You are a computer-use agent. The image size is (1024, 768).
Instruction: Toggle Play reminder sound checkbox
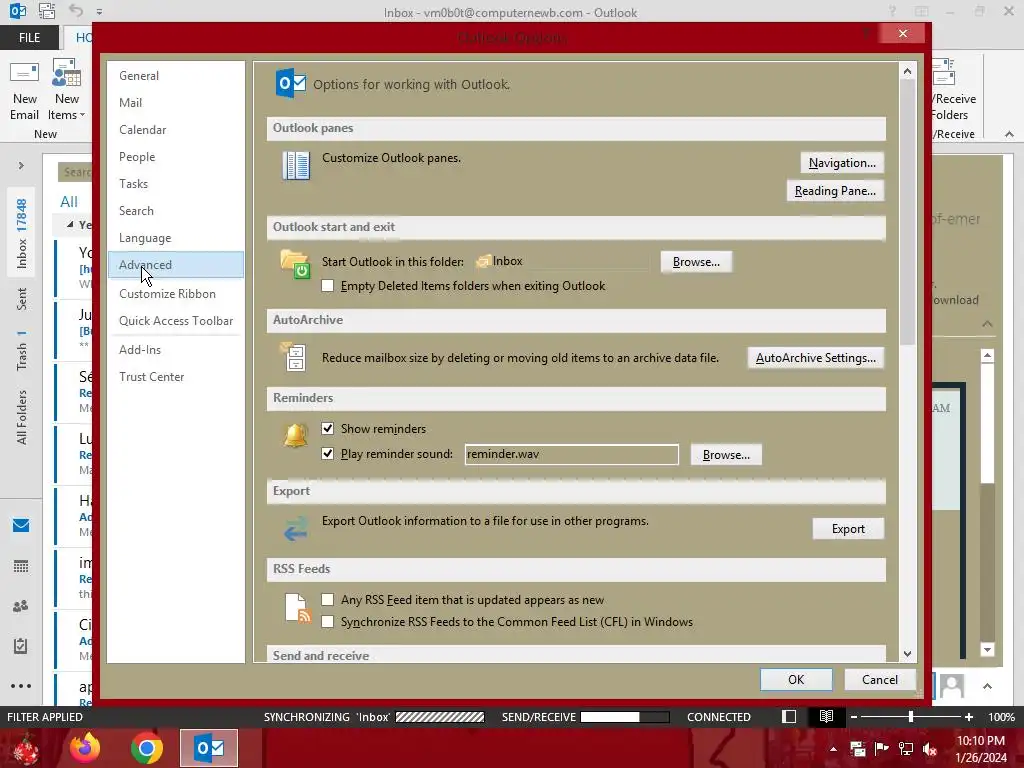click(x=328, y=454)
